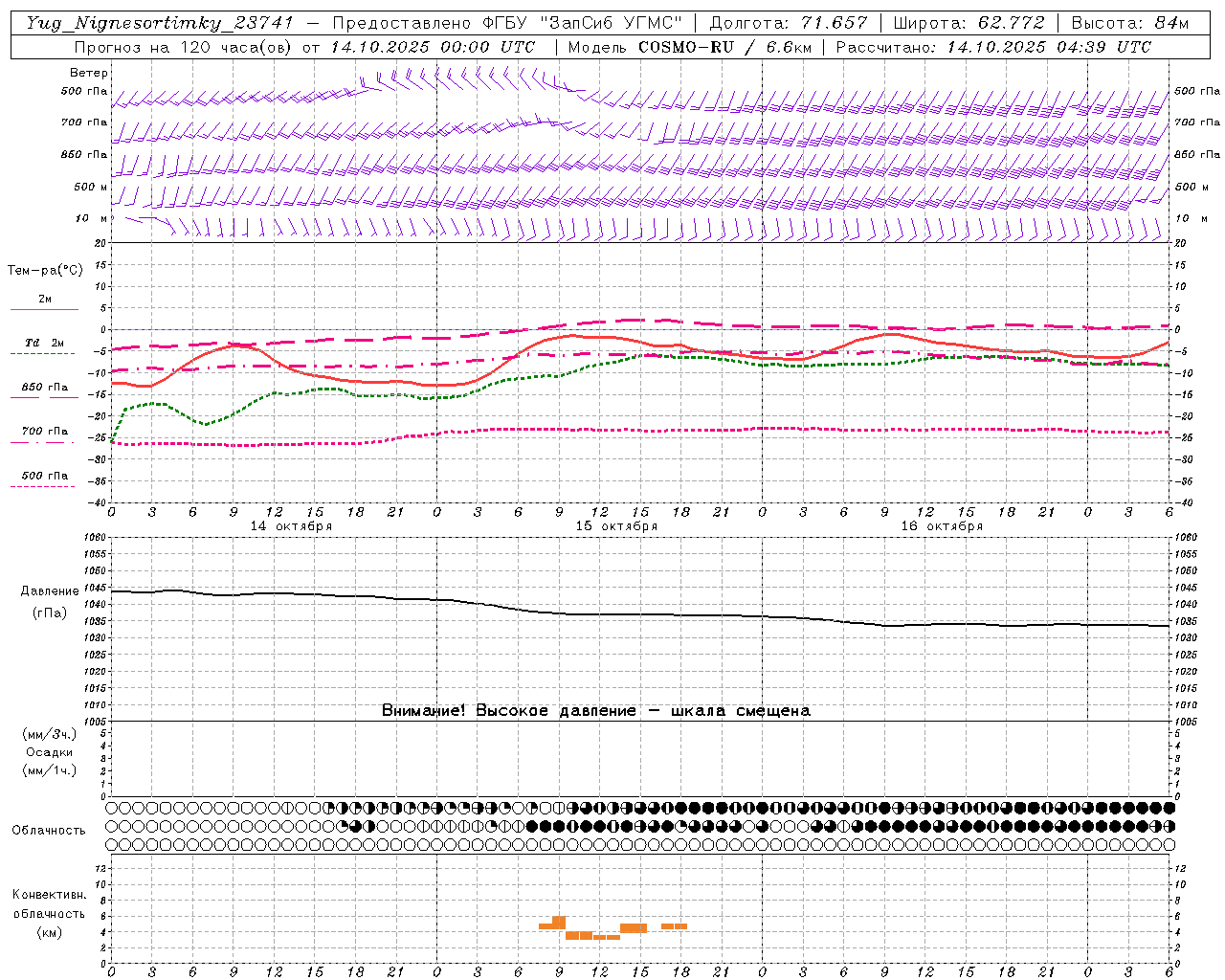Click the Конвективн. convective cloud label
This screenshot has width=1225, height=980.
pos(50,895)
